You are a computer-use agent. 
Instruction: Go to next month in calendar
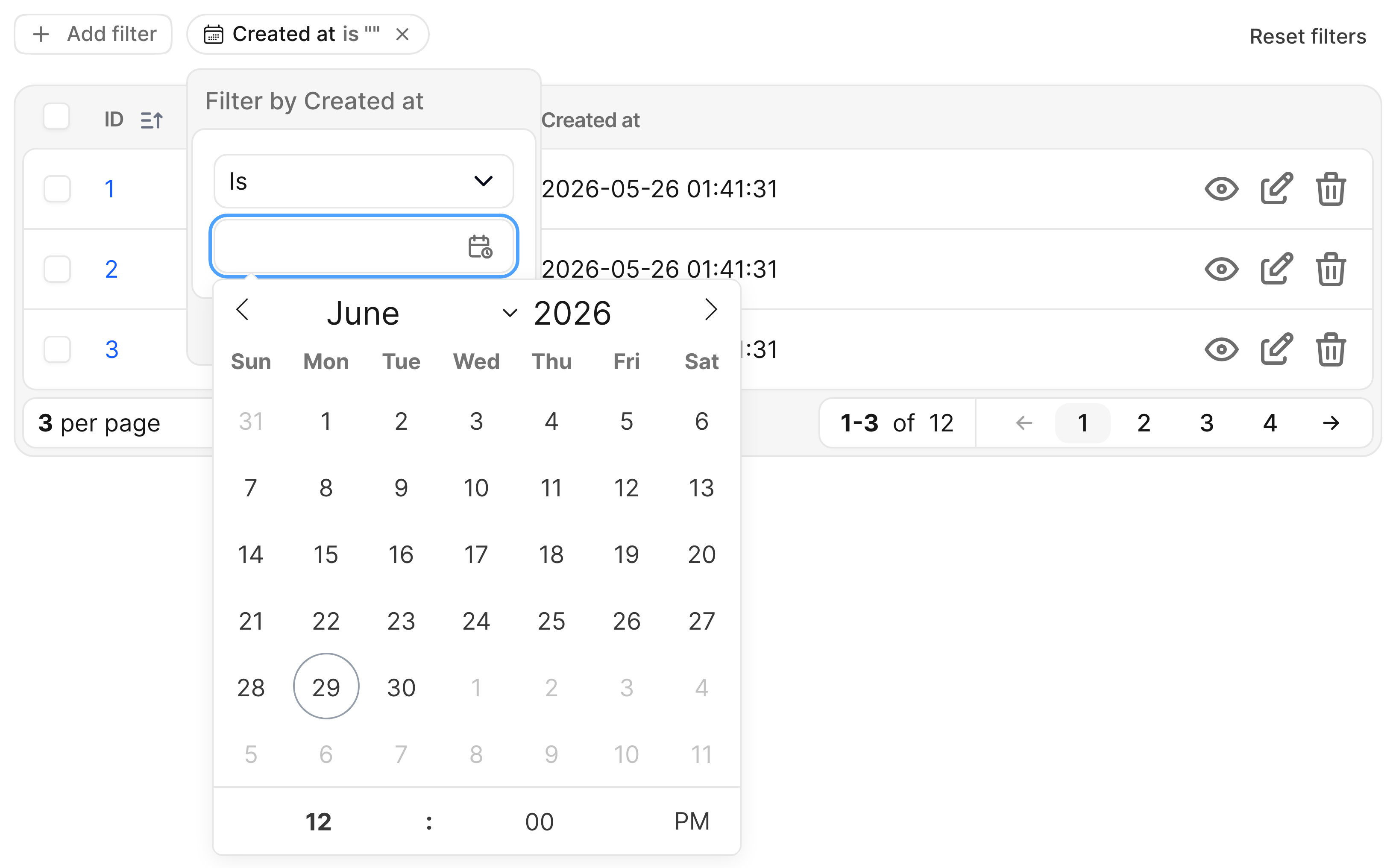(x=711, y=310)
